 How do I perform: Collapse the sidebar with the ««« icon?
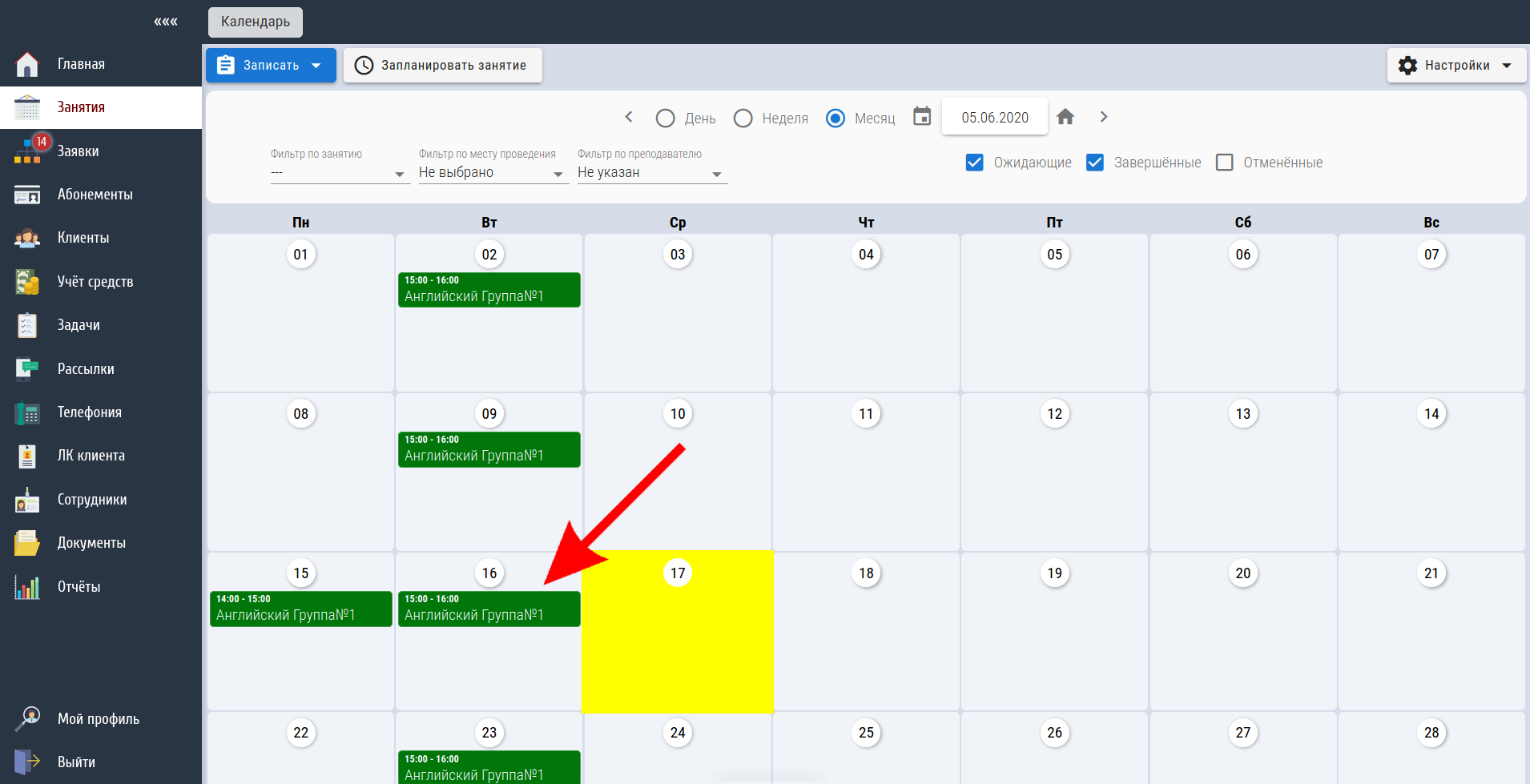166,22
